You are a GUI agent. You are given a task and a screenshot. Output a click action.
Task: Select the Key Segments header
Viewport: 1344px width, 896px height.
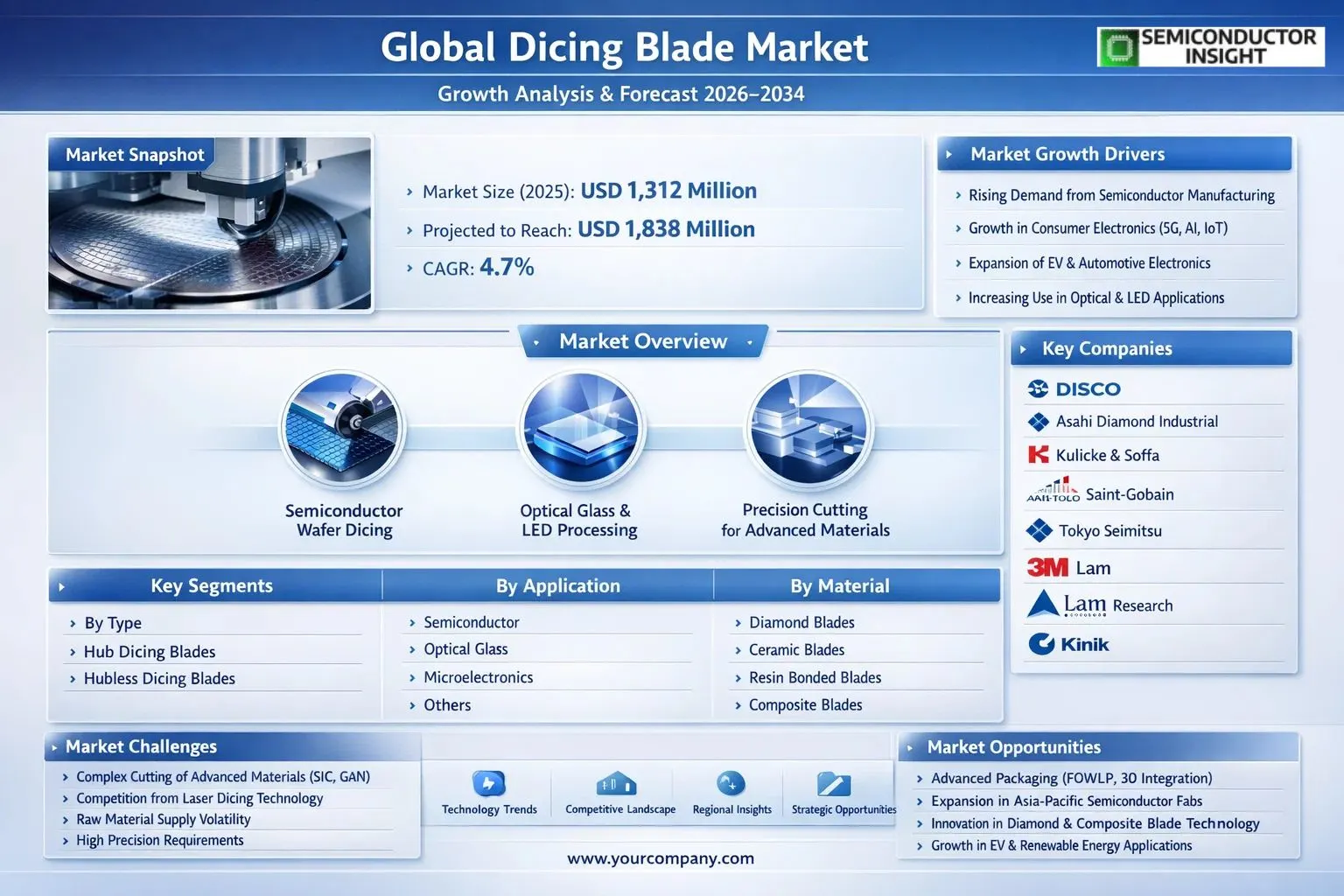pyautogui.click(x=212, y=586)
